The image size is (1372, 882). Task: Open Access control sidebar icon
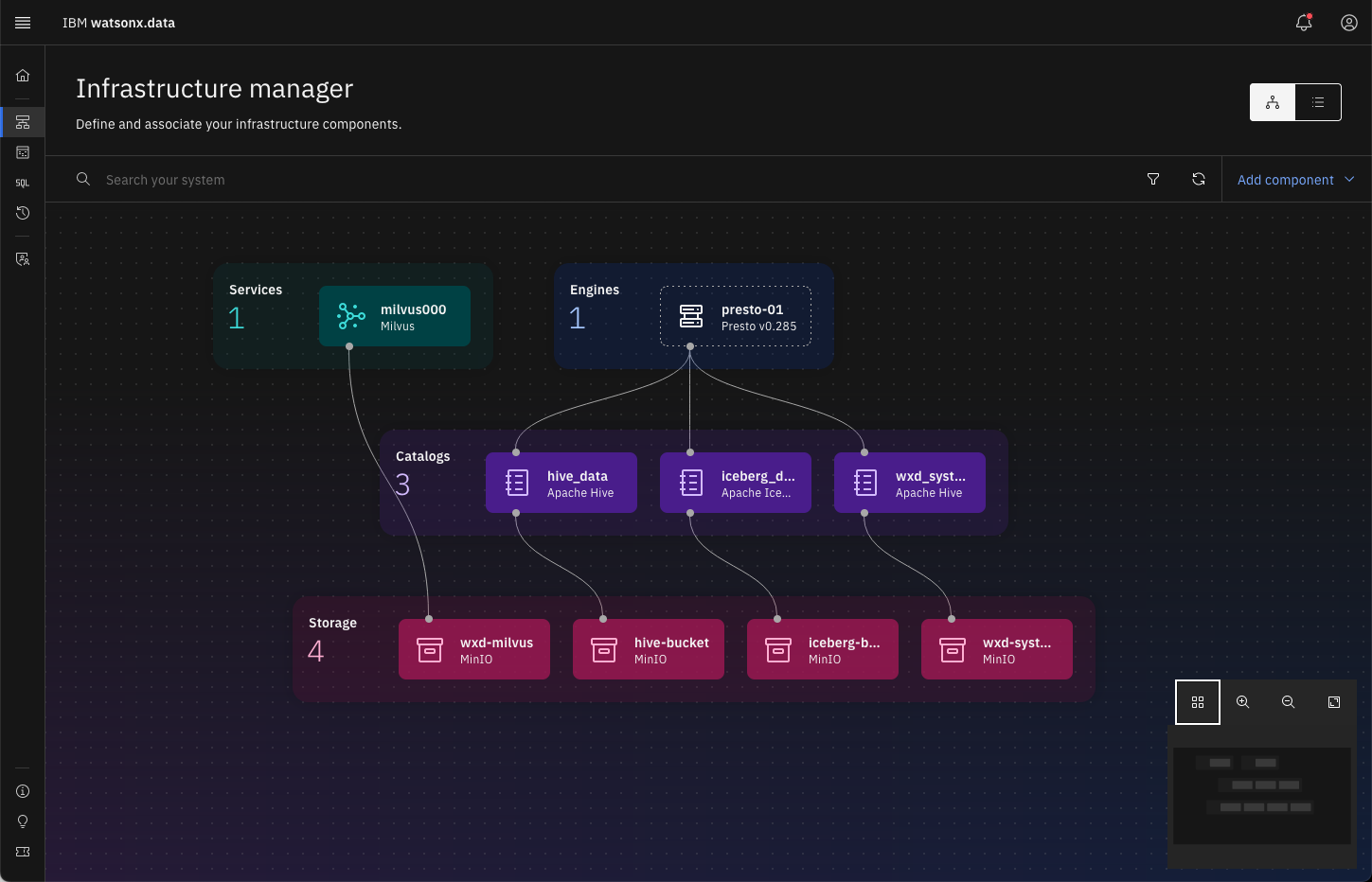click(23, 259)
